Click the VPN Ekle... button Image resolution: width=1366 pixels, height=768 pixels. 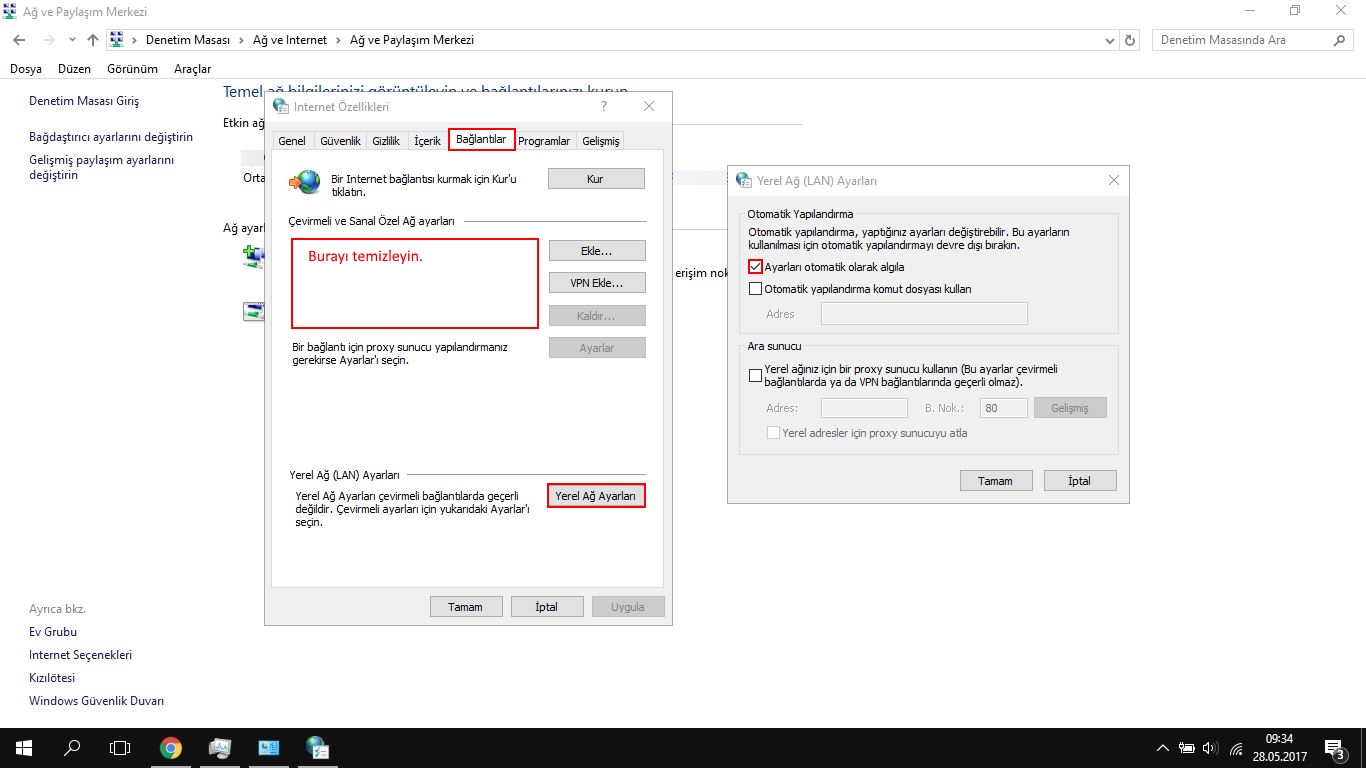click(x=597, y=283)
